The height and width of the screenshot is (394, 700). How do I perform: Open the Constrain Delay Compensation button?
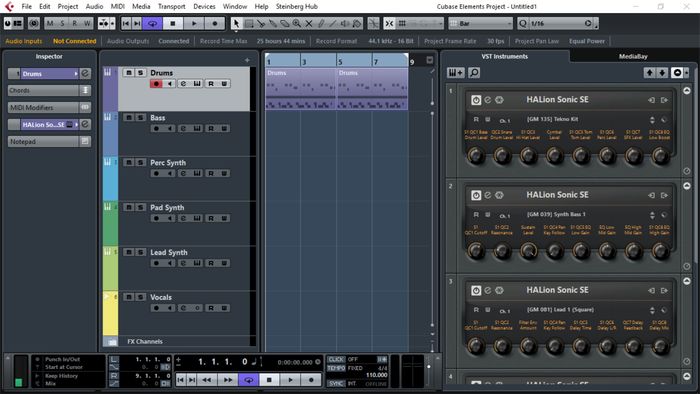point(33,23)
